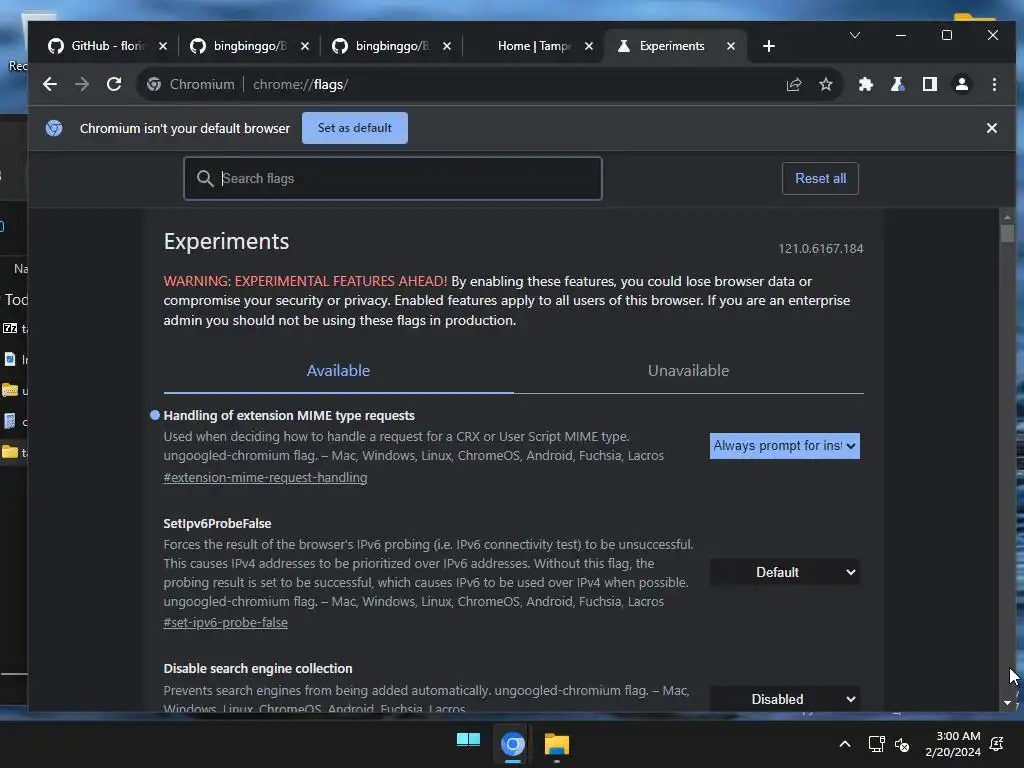This screenshot has width=1024, height=768.
Task: Open the SetIpv6ProbeFalse Default dropdown
Action: coord(785,573)
